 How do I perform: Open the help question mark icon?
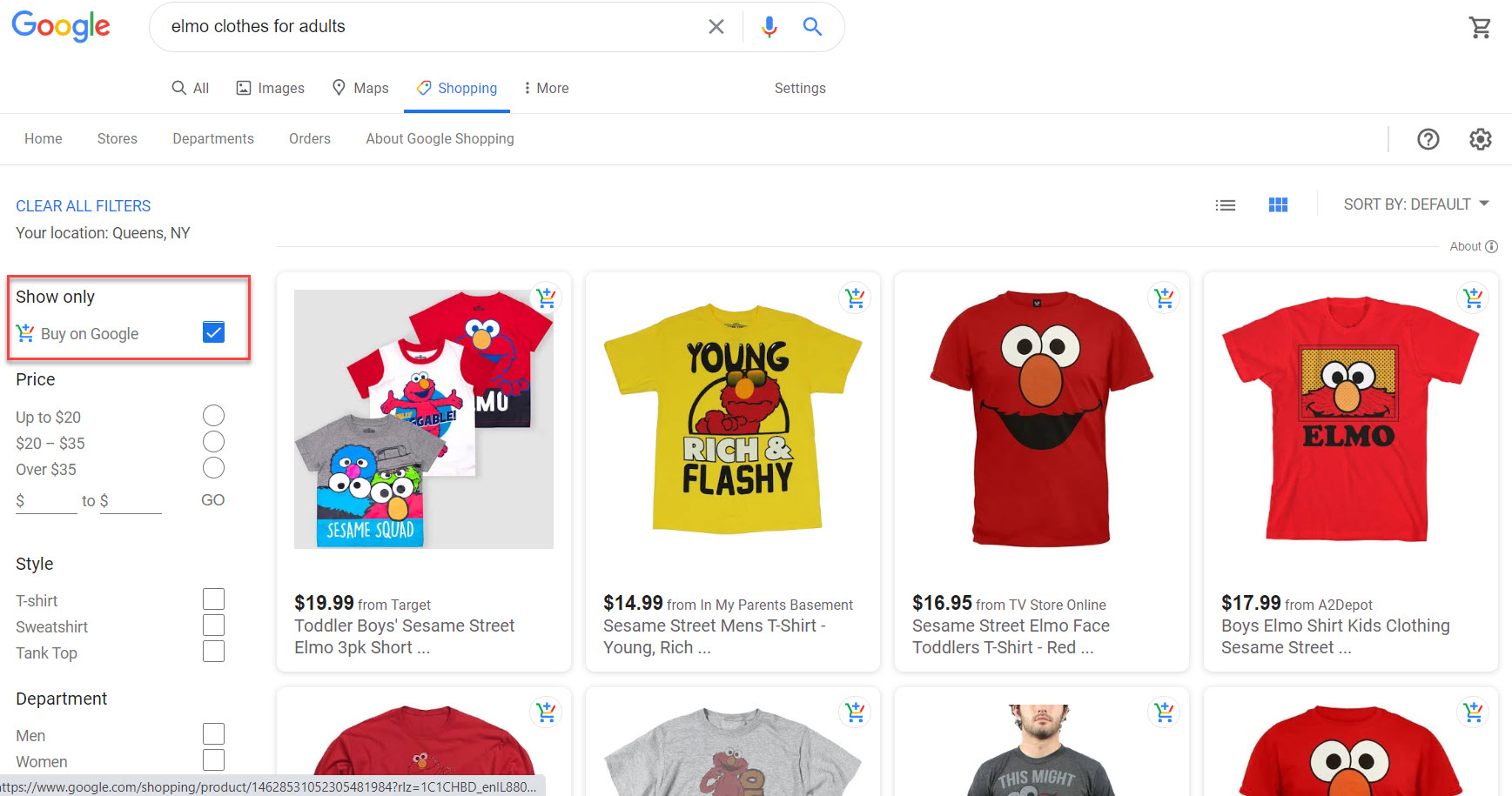1428,139
